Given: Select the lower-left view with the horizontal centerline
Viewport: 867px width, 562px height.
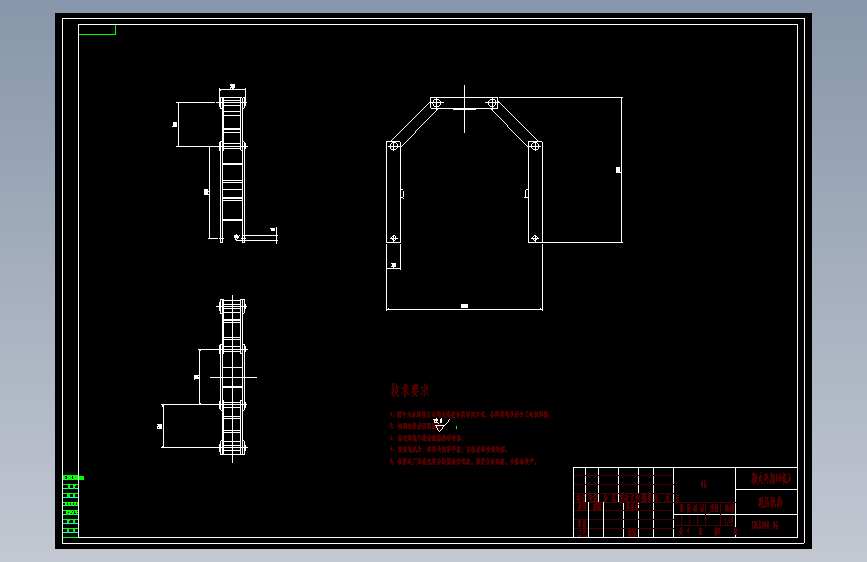Looking at the screenshot, I should [x=231, y=379].
